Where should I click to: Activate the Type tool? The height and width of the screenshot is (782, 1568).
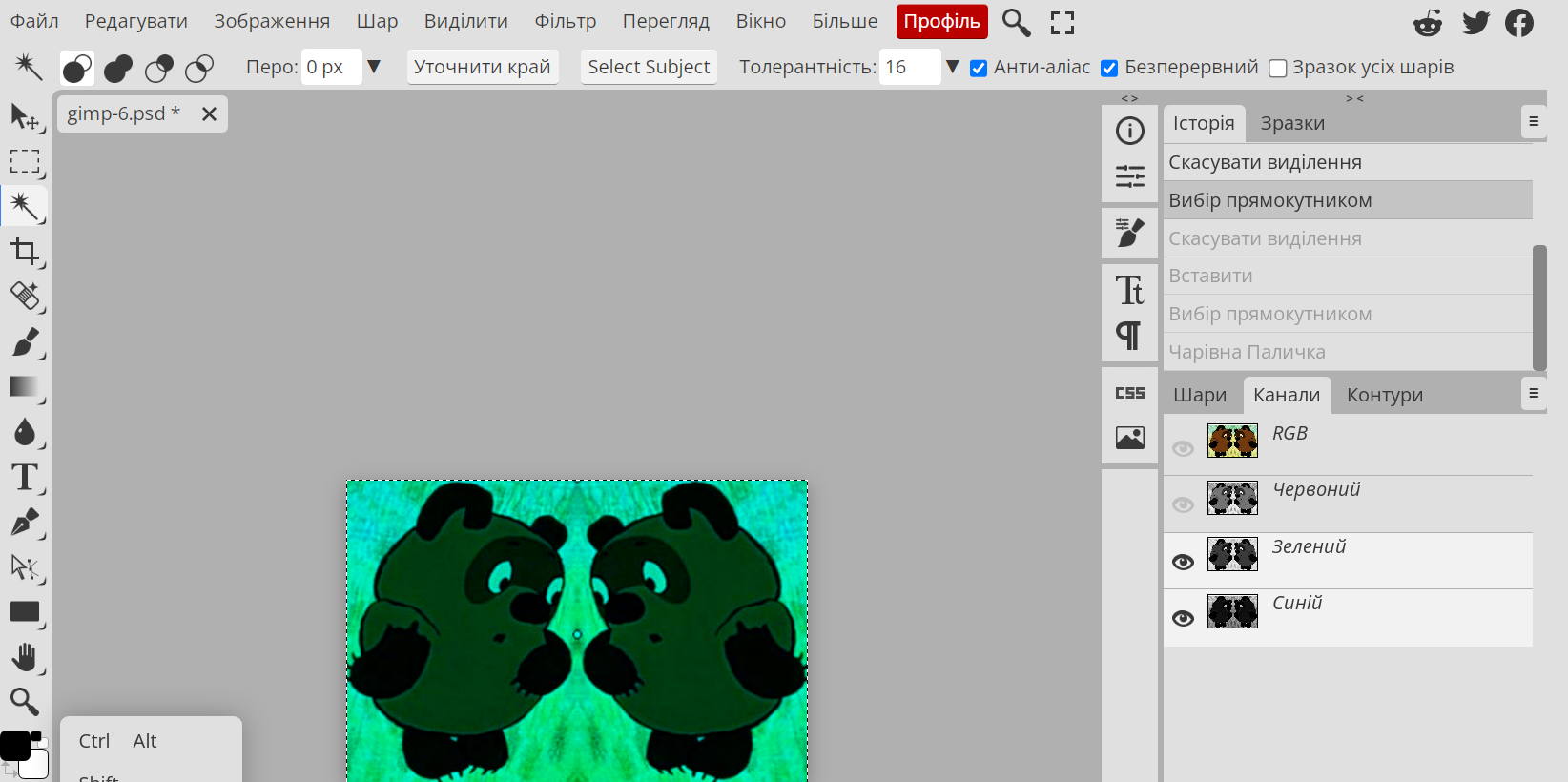coord(25,477)
